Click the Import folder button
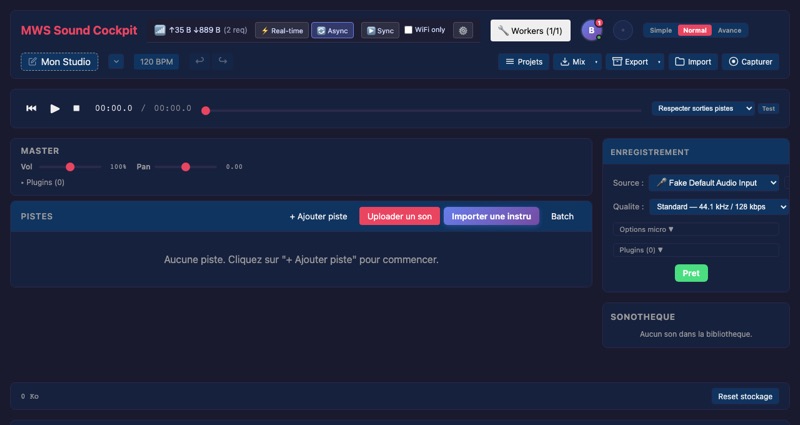The height and width of the screenshot is (425, 800). coord(693,62)
